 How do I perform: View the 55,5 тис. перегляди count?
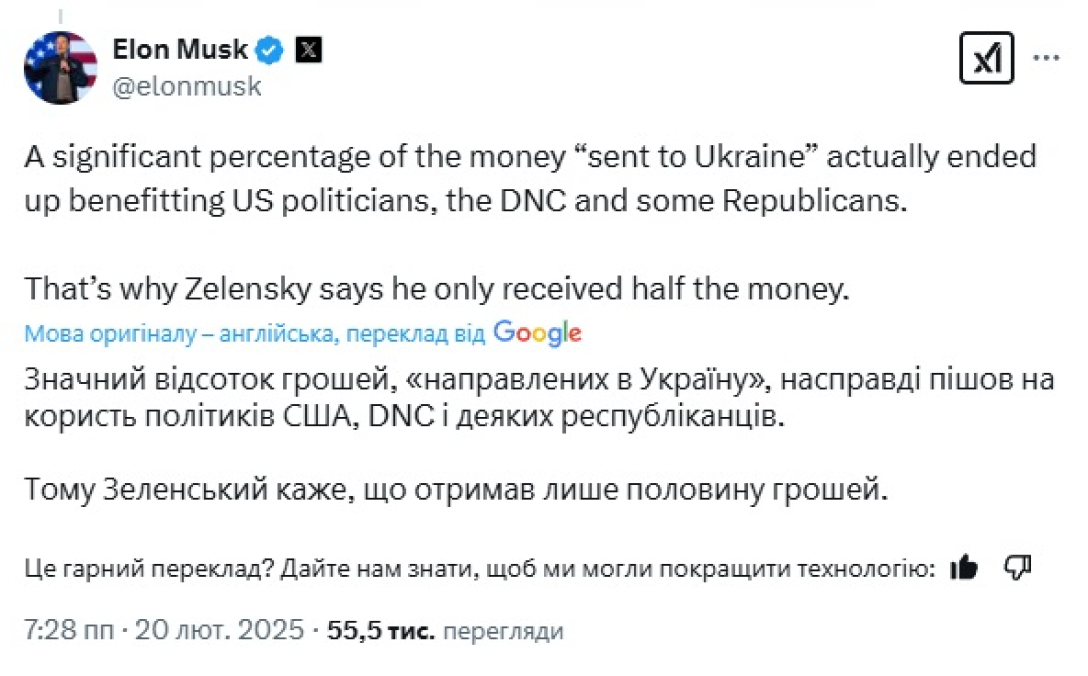[x=445, y=631]
